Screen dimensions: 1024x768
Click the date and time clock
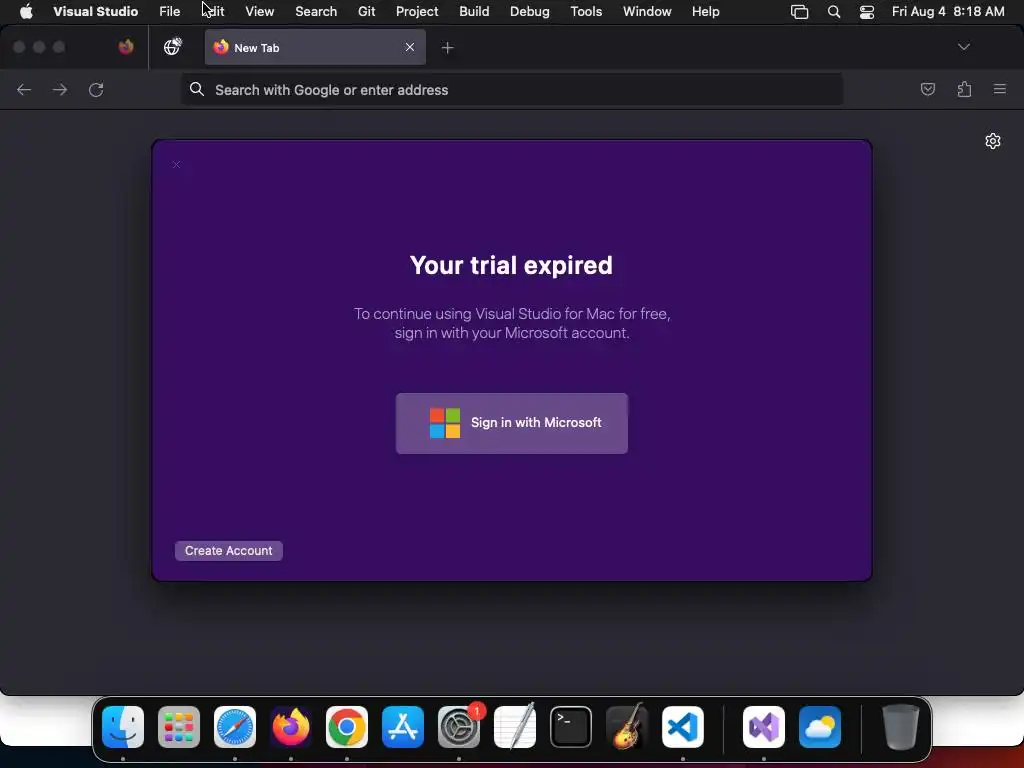click(x=948, y=11)
